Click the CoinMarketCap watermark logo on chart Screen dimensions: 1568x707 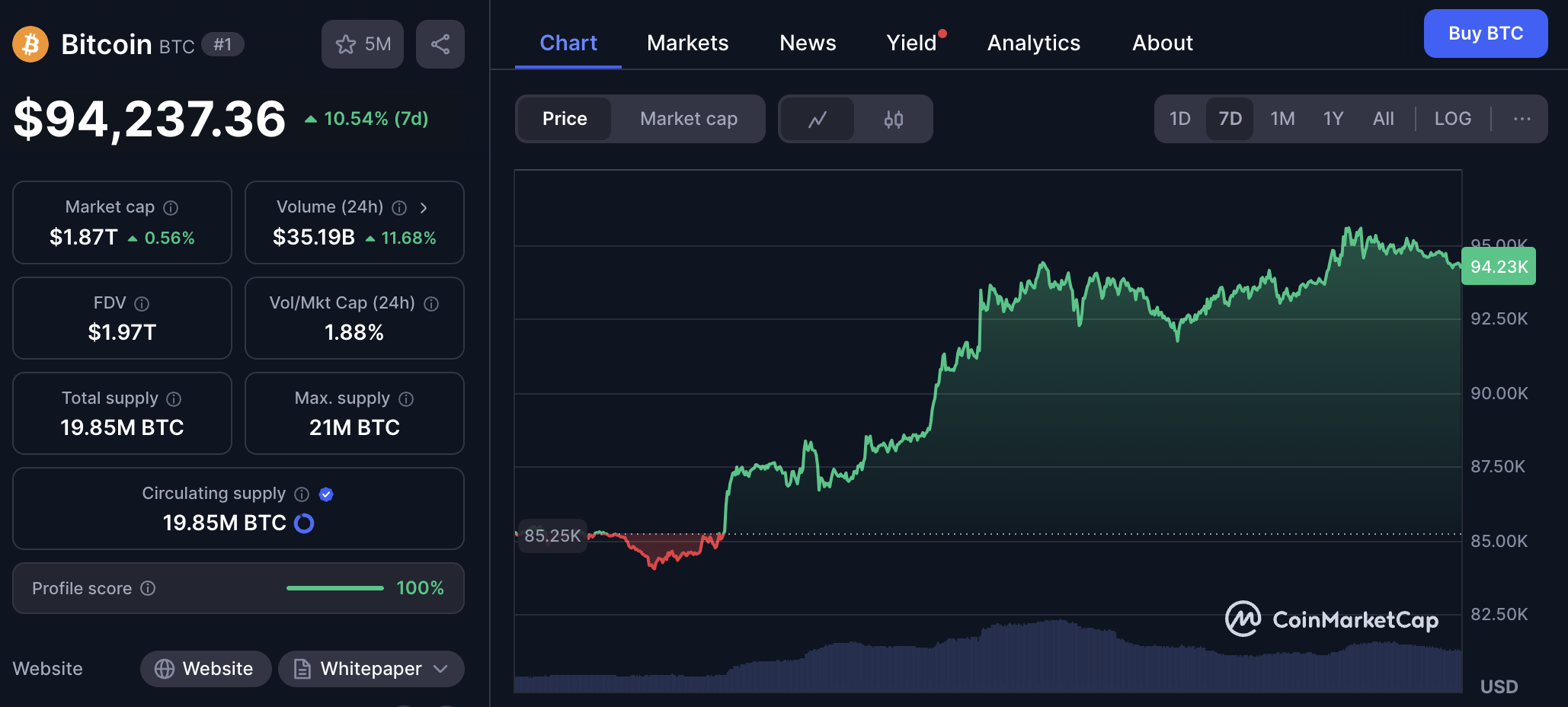tap(1245, 619)
